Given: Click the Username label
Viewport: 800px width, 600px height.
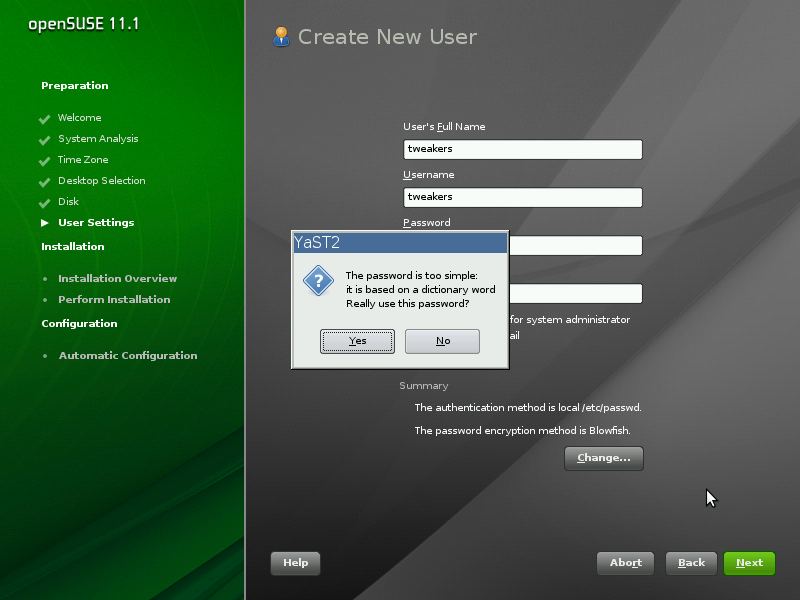Looking at the screenshot, I should tap(429, 174).
